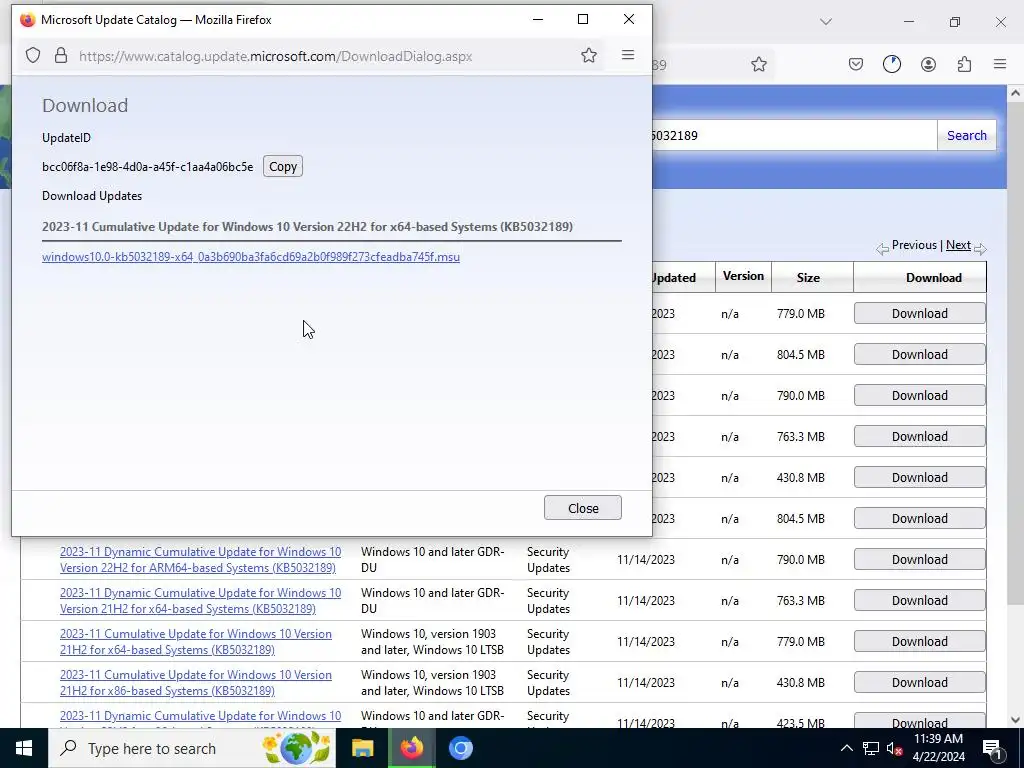
Task: Close the Download dialog with Close button
Action: click(583, 508)
